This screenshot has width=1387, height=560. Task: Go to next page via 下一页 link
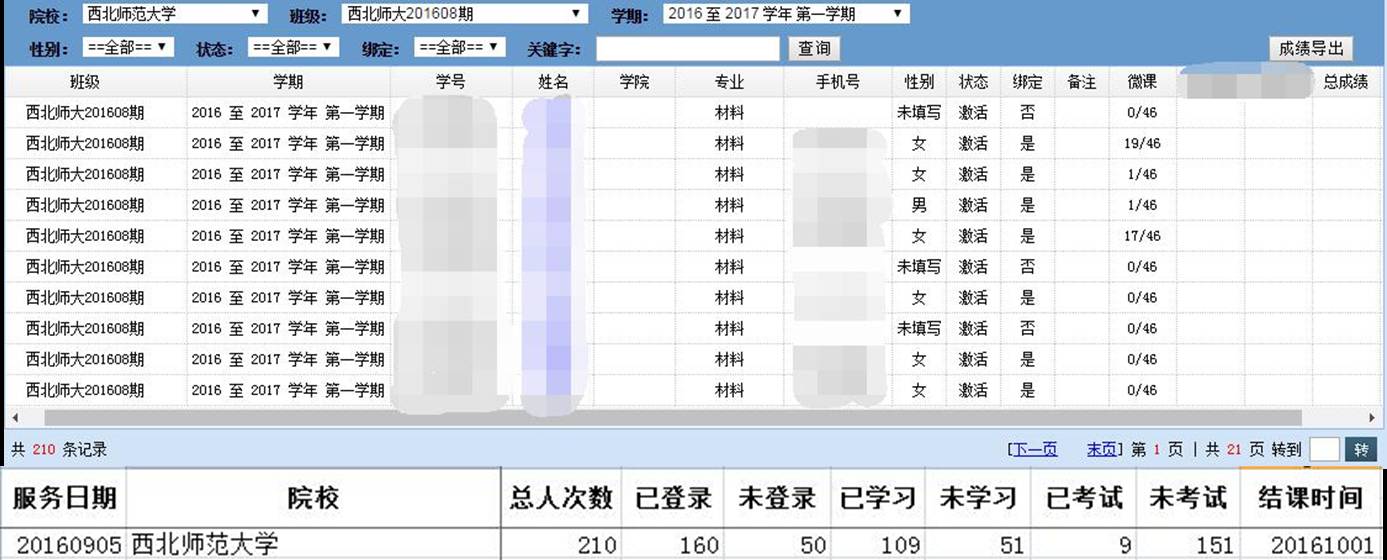[1033, 450]
